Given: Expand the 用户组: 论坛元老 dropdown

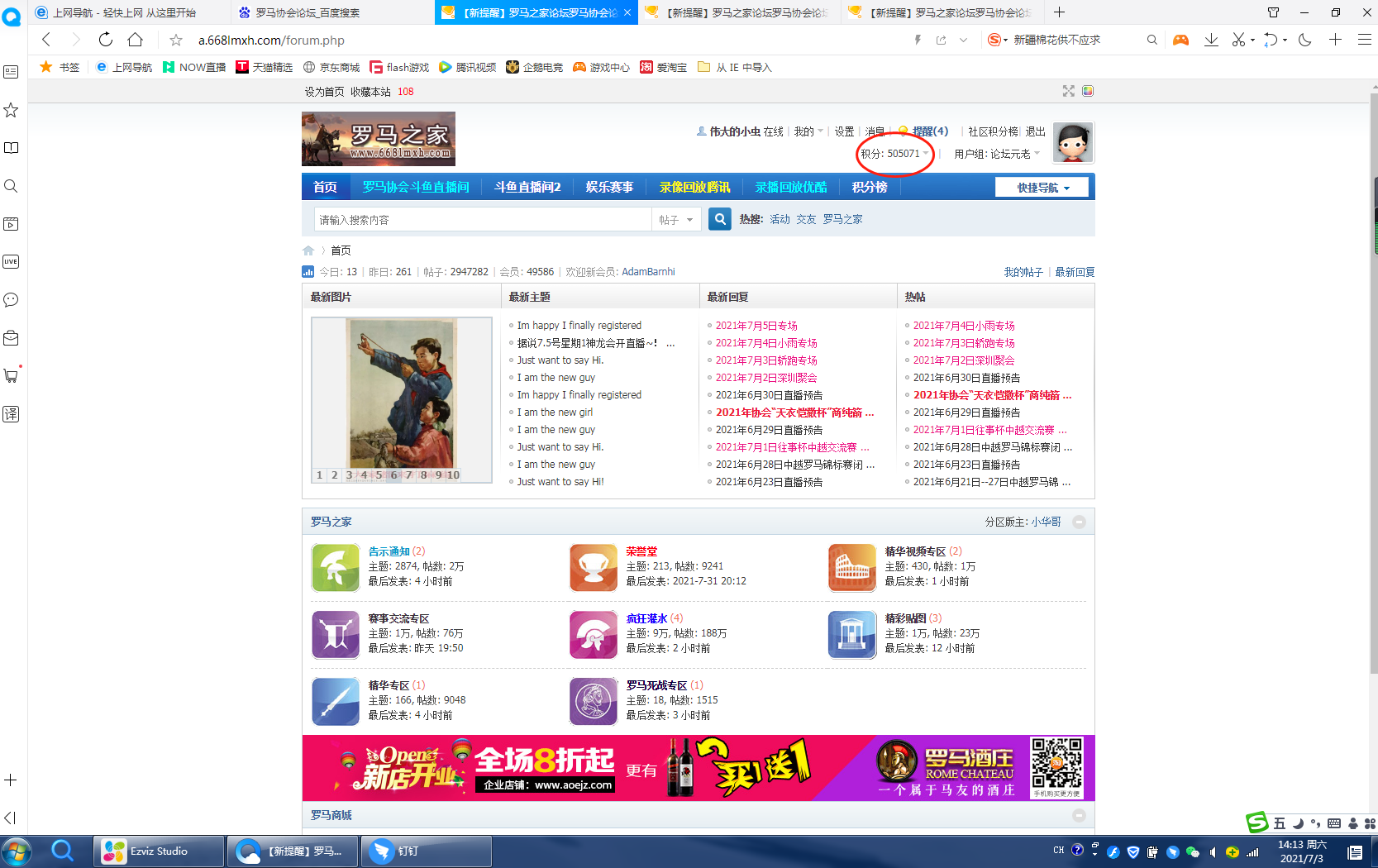Looking at the screenshot, I should (996, 154).
